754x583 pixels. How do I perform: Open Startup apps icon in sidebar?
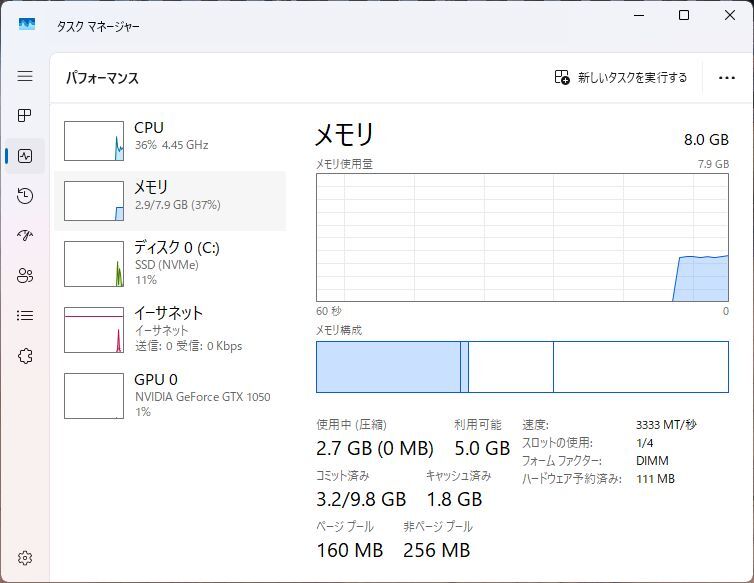[25, 236]
